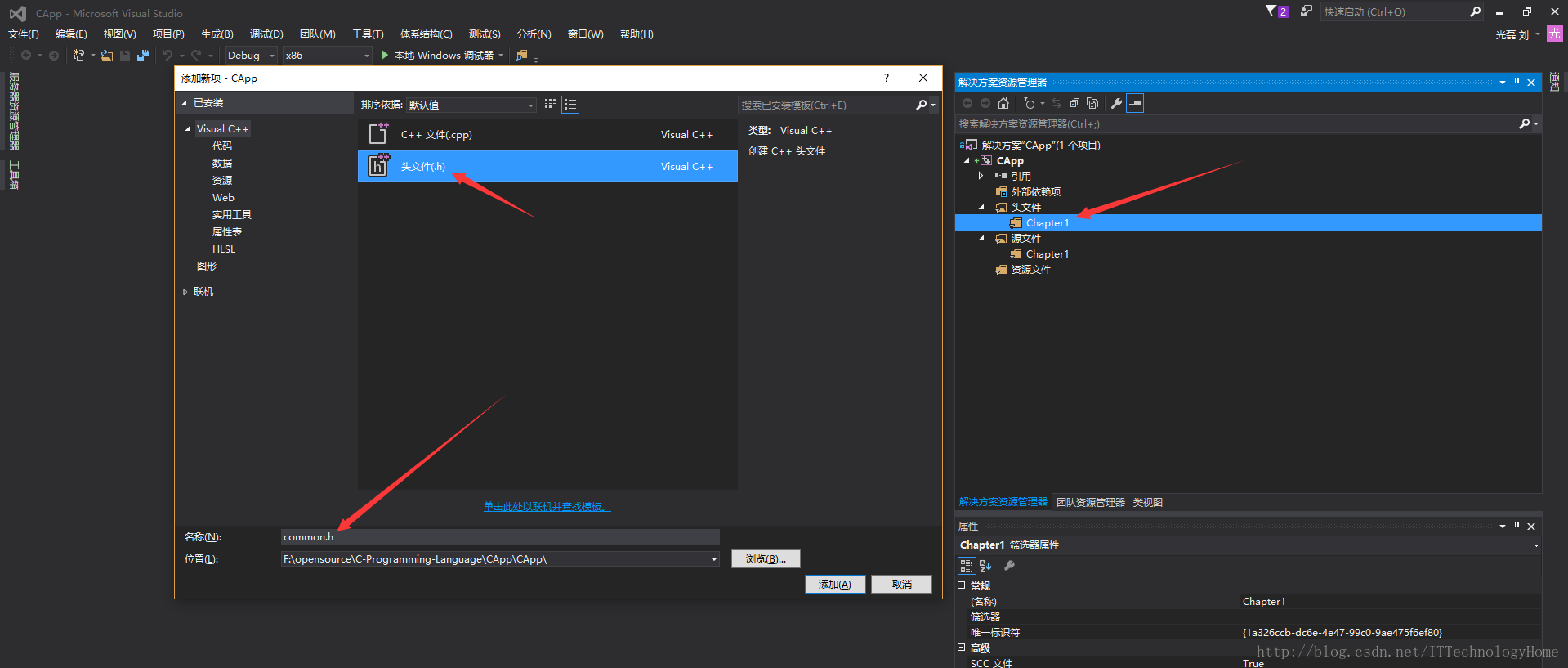
Task: Open the Build (生成) menu
Action: click(217, 34)
